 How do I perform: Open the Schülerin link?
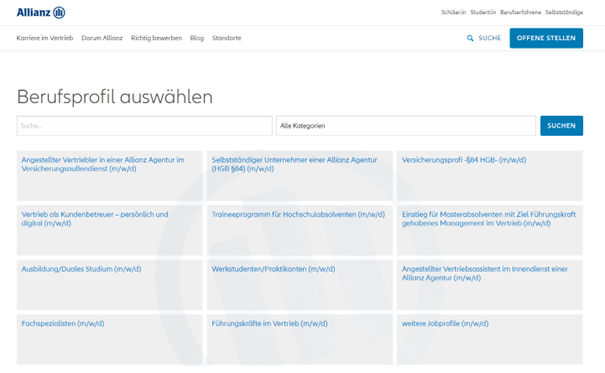coord(454,12)
